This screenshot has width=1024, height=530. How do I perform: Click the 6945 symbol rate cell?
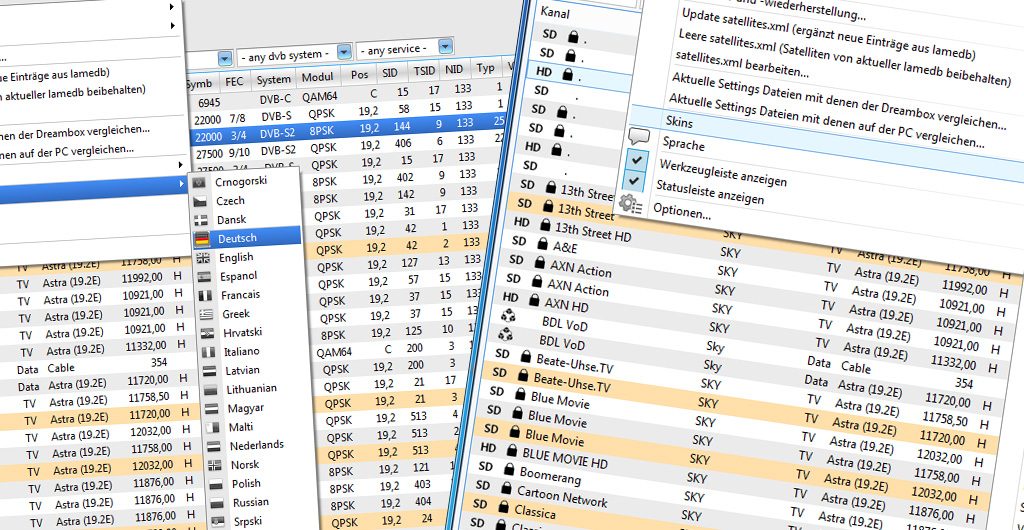[x=211, y=104]
